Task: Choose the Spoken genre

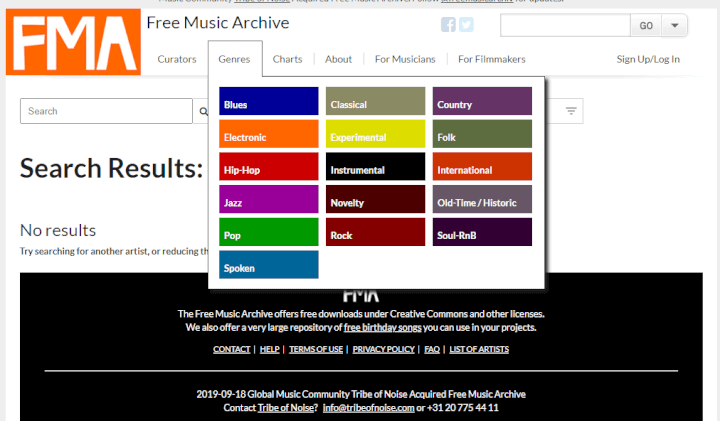Action: tap(269, 264)
